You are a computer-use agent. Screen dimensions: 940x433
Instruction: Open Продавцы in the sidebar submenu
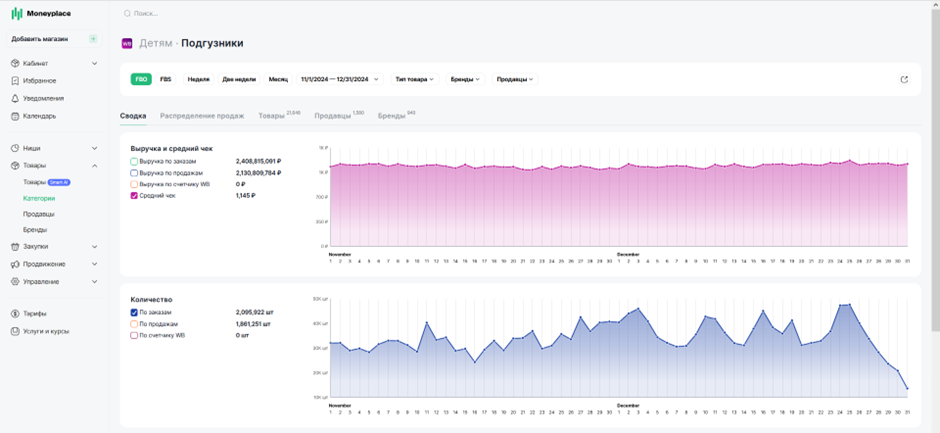[x=39, y=214]
